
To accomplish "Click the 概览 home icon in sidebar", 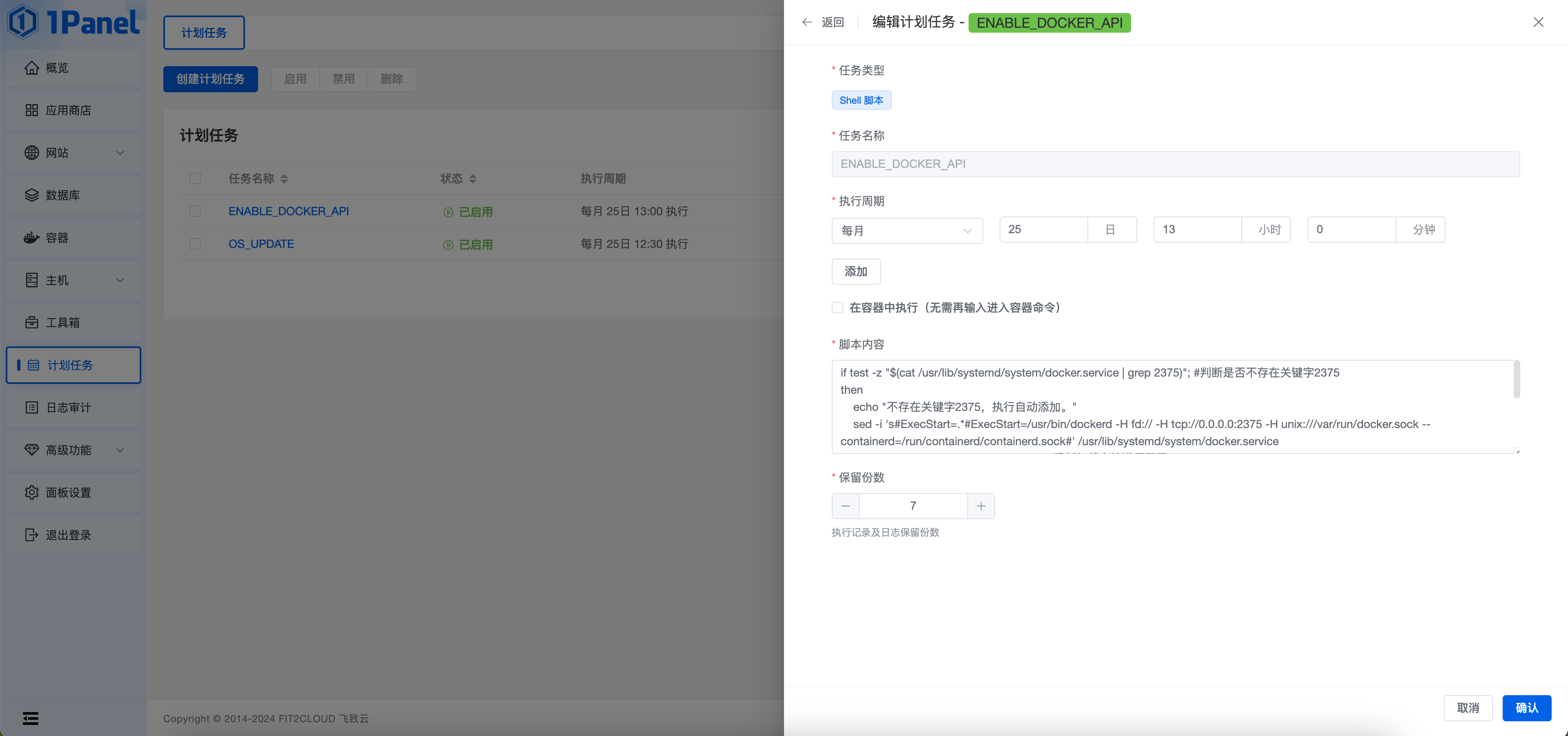I will point(32,67).
